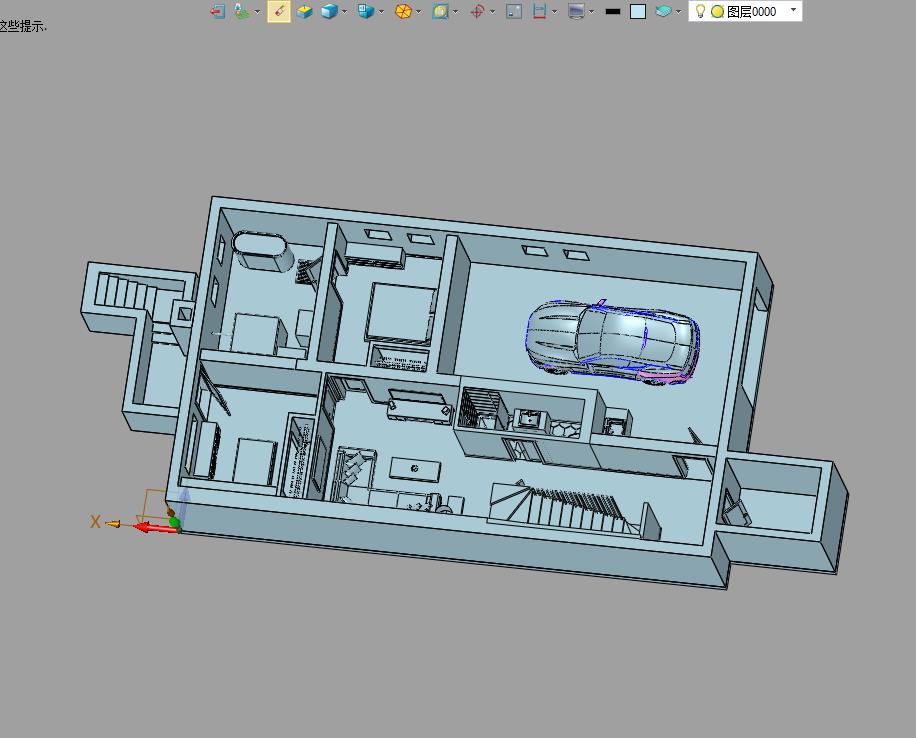This screenshot has width=916, height=738.
Task: Open the section view dropdown arrow
Action: click(456, 11)
